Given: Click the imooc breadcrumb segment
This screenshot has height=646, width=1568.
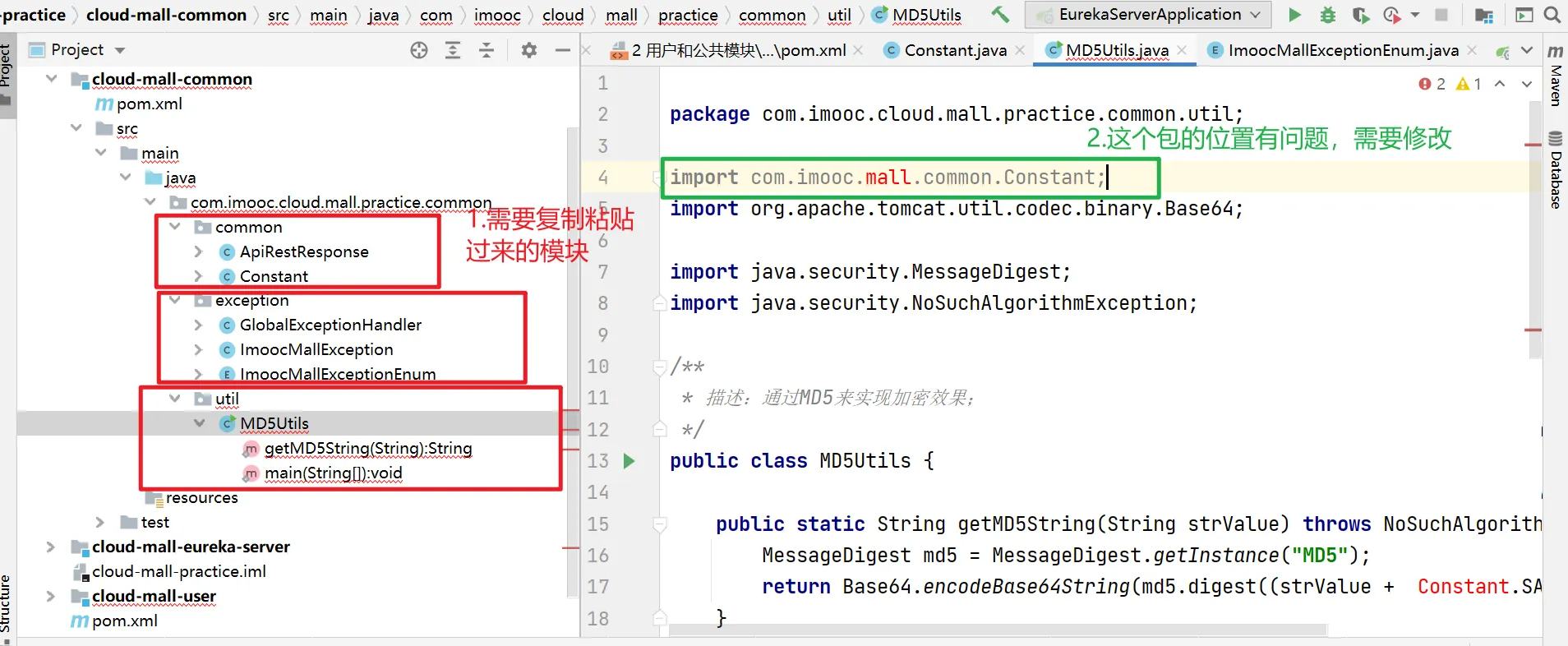Looking at the screenshot, I should coord(497,15).
